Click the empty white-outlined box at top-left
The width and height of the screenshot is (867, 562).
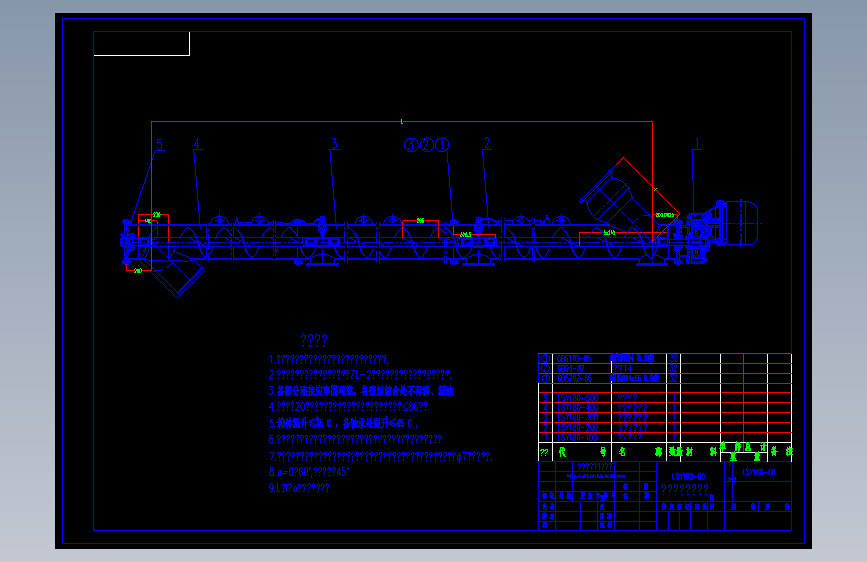click(142, 43)
